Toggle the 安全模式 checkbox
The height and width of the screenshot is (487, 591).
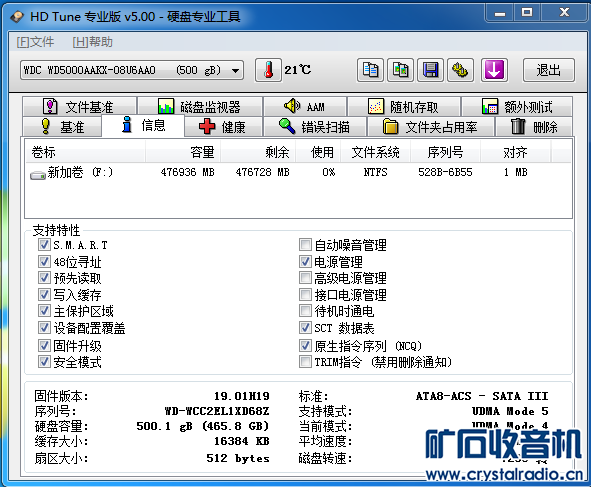(x=44, y=362)
